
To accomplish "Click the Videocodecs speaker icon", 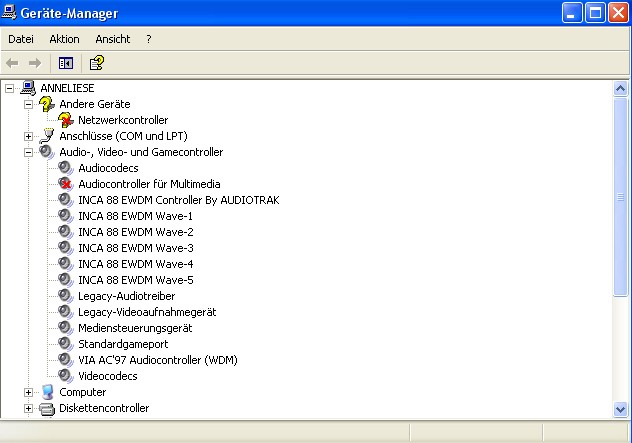I will click(66, 376).
